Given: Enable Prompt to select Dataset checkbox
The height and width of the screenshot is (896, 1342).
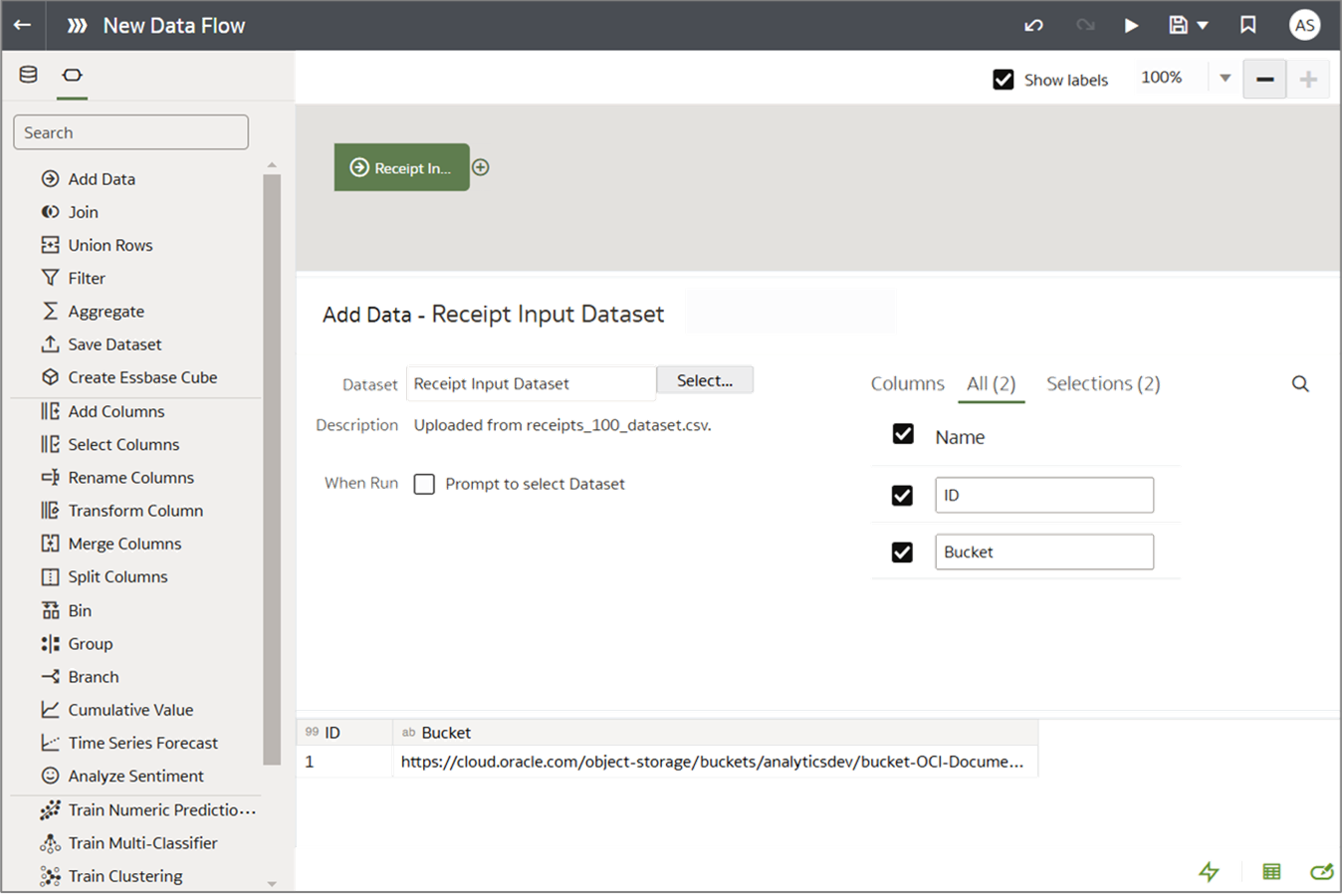Looking at the screenshot, I should 425,484.
